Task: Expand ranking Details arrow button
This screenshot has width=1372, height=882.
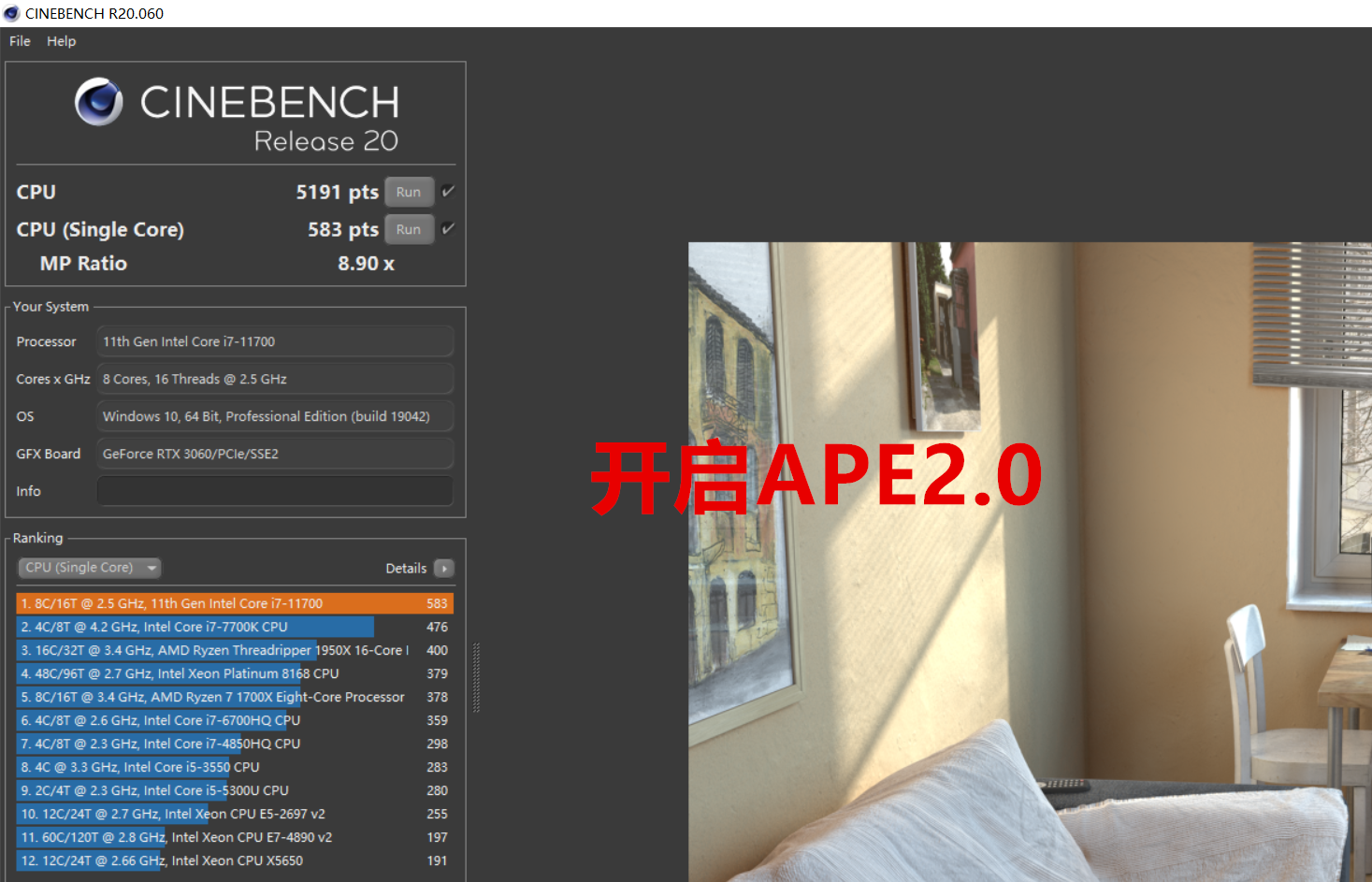Action: [x=444, y=569]
